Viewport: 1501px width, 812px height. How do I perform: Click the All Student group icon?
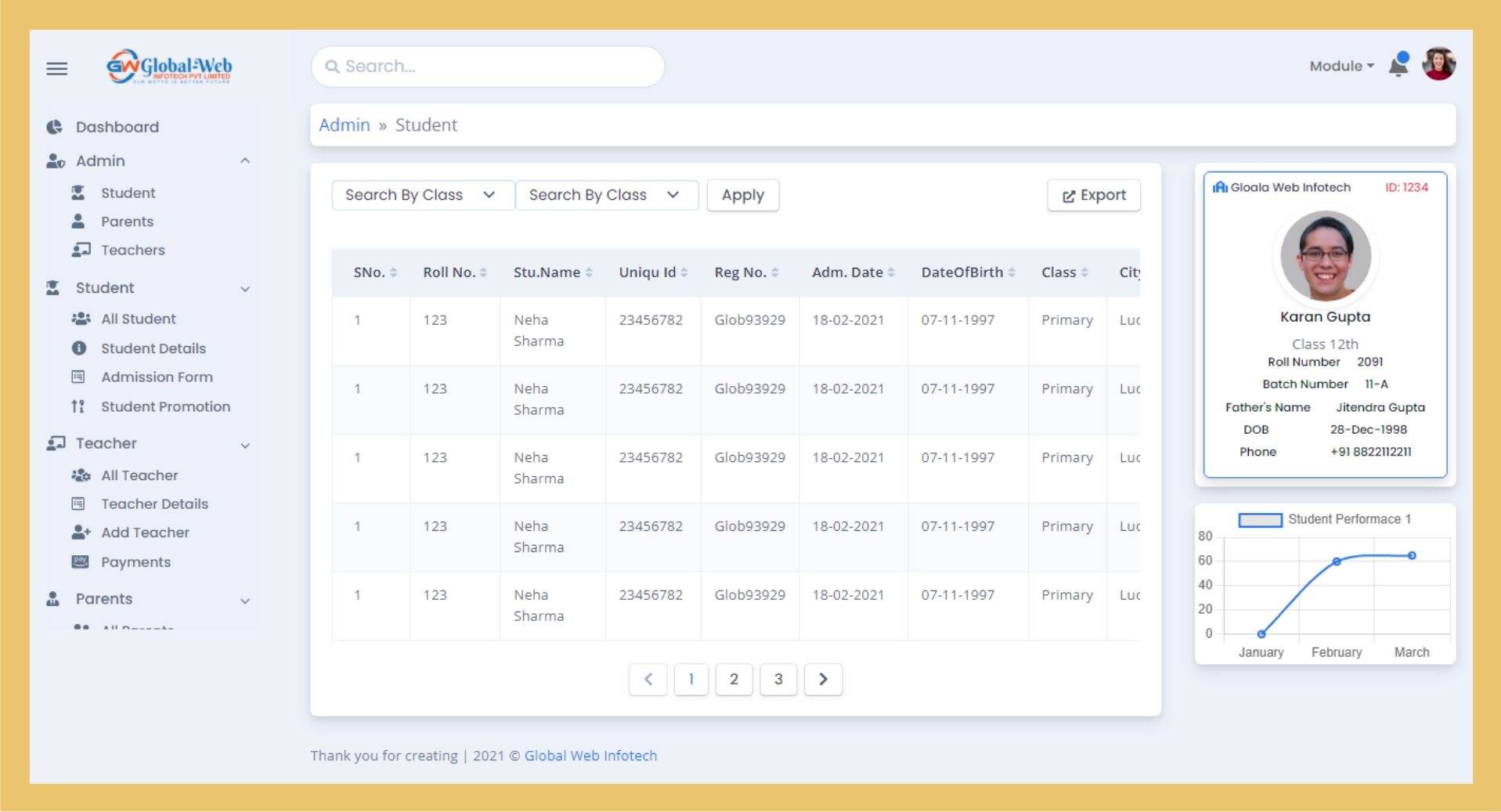point(81,319)
